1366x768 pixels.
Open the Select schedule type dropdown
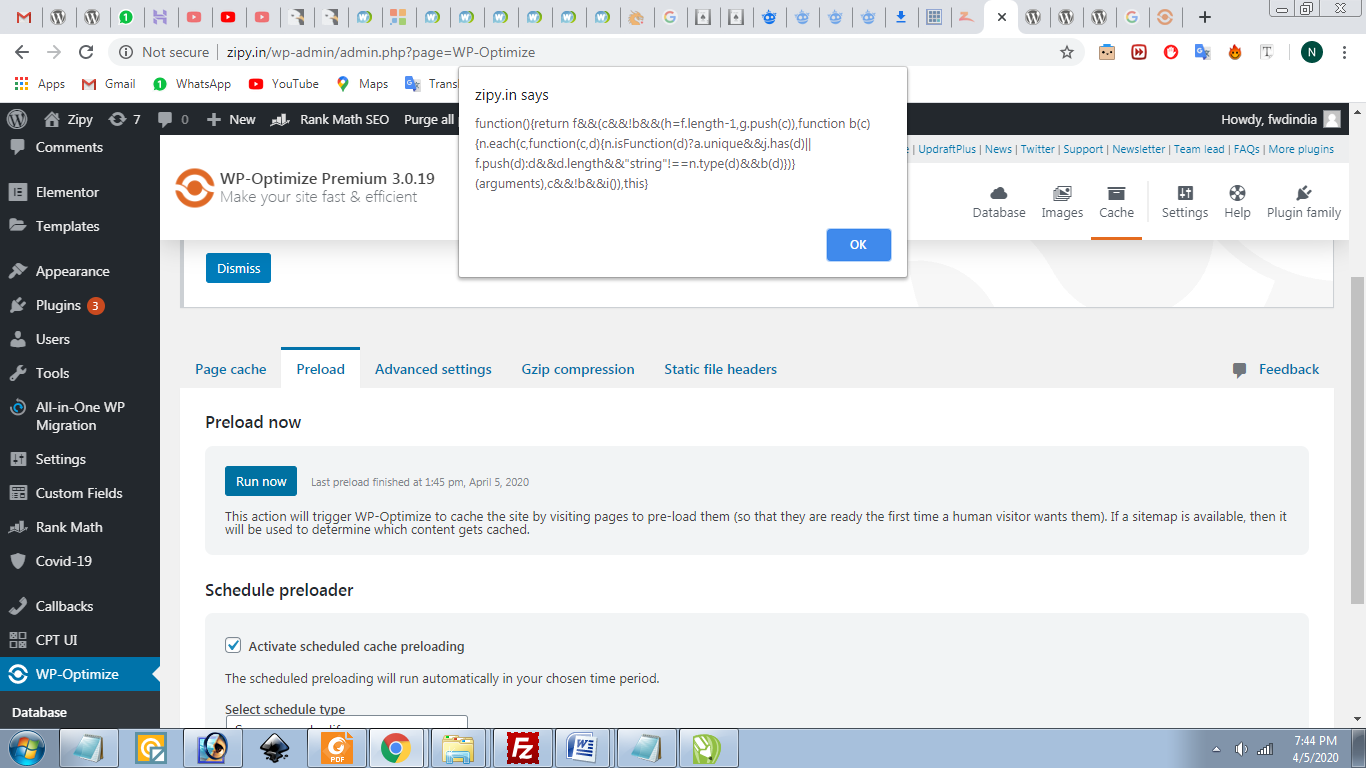point(347,723)
